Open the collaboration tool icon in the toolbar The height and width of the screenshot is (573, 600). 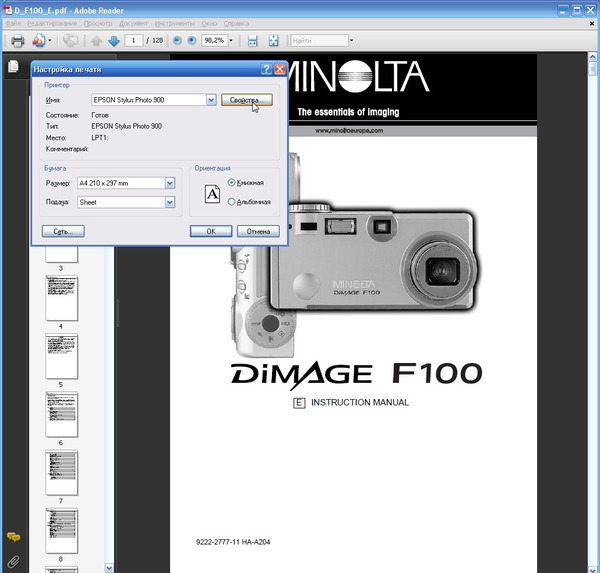[x=39, y=40]
